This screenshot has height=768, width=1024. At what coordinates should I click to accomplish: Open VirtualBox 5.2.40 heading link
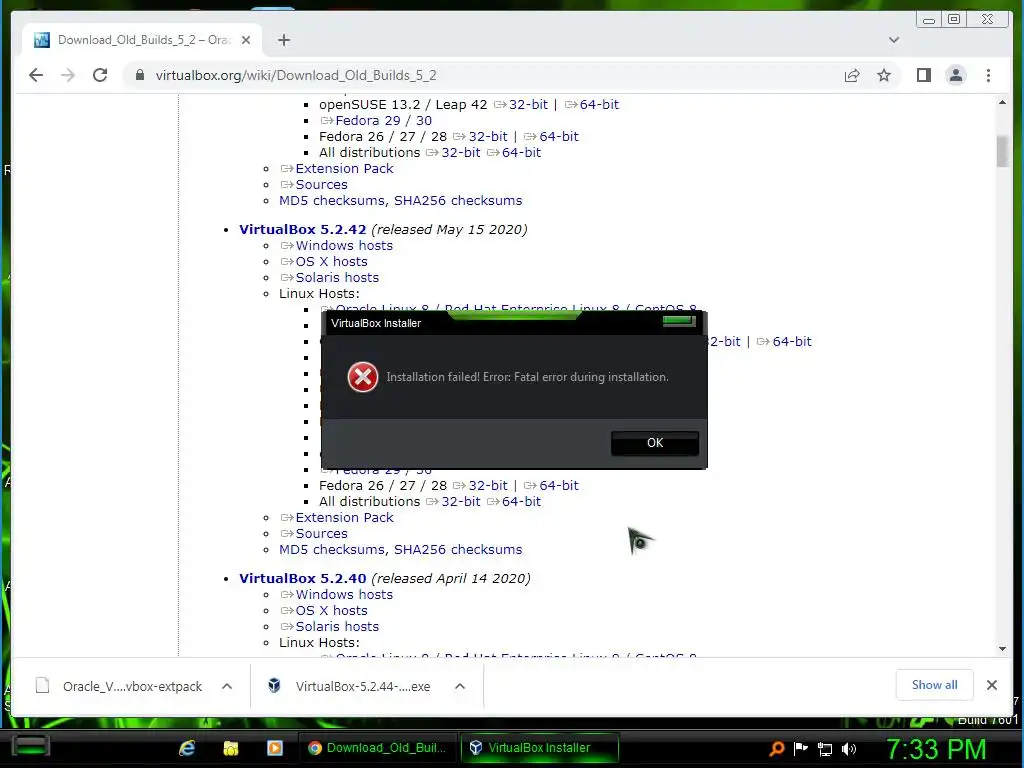[302, 578]
